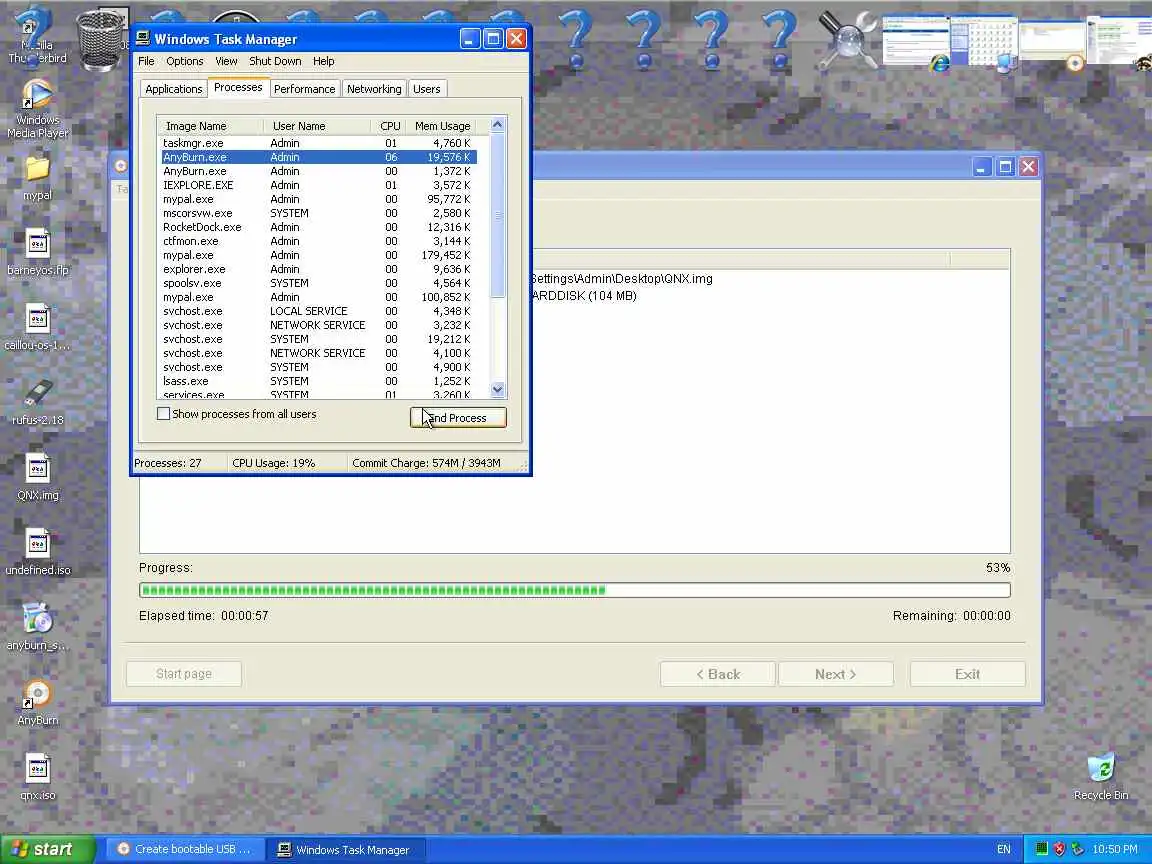Select the ctfmon.exe process row
The height and width of the screenshot is (864, 1152).
(319, 241)
